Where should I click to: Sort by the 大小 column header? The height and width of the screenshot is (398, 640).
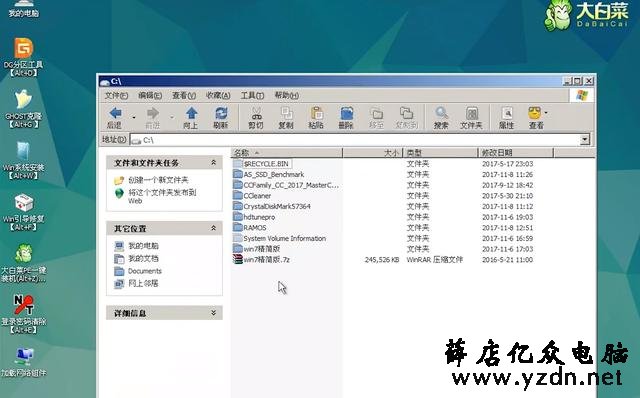tap(373, 153)
